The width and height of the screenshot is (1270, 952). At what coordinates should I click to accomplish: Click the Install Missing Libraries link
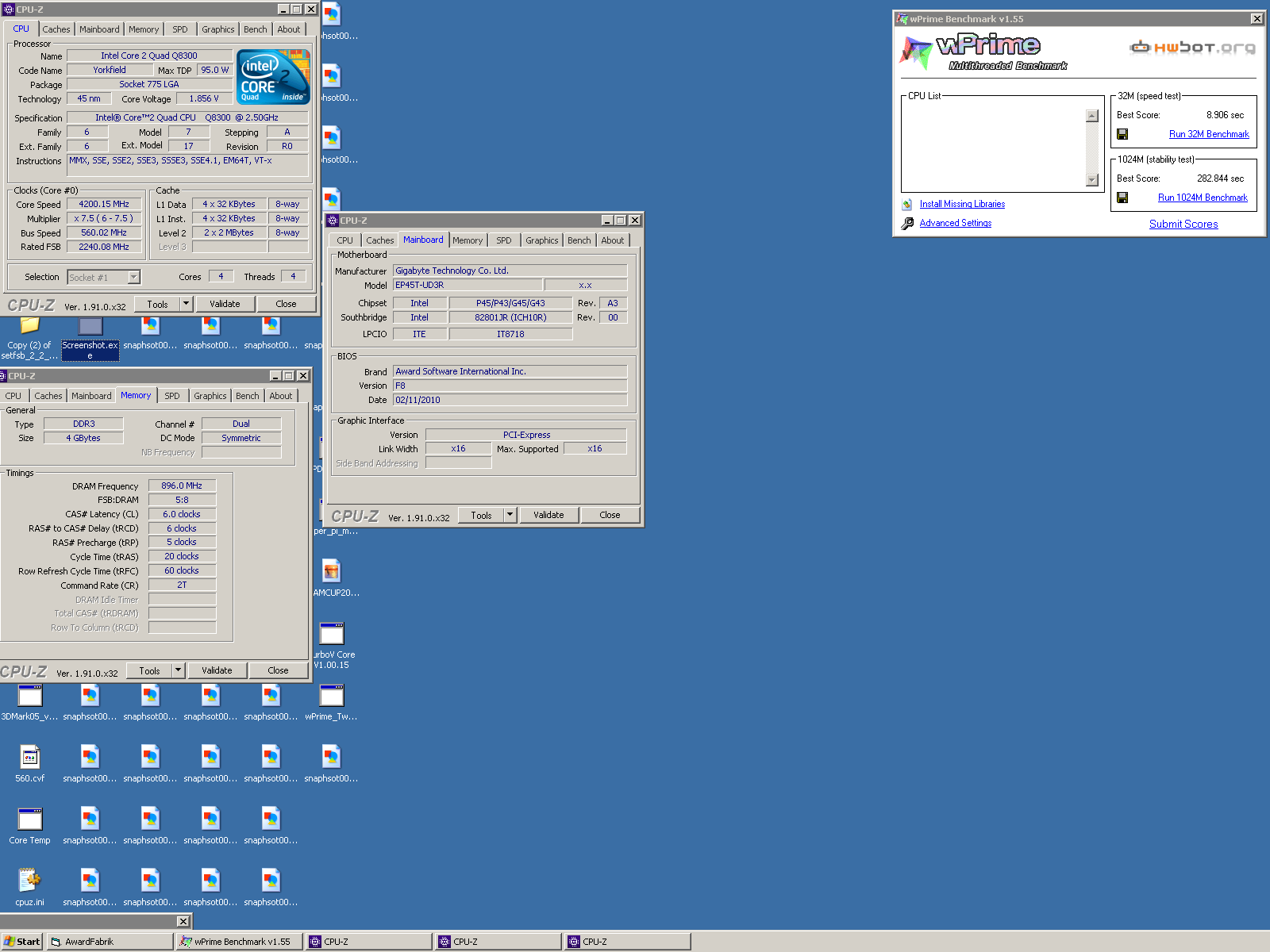pyautogui.click(x=962, y=204)
